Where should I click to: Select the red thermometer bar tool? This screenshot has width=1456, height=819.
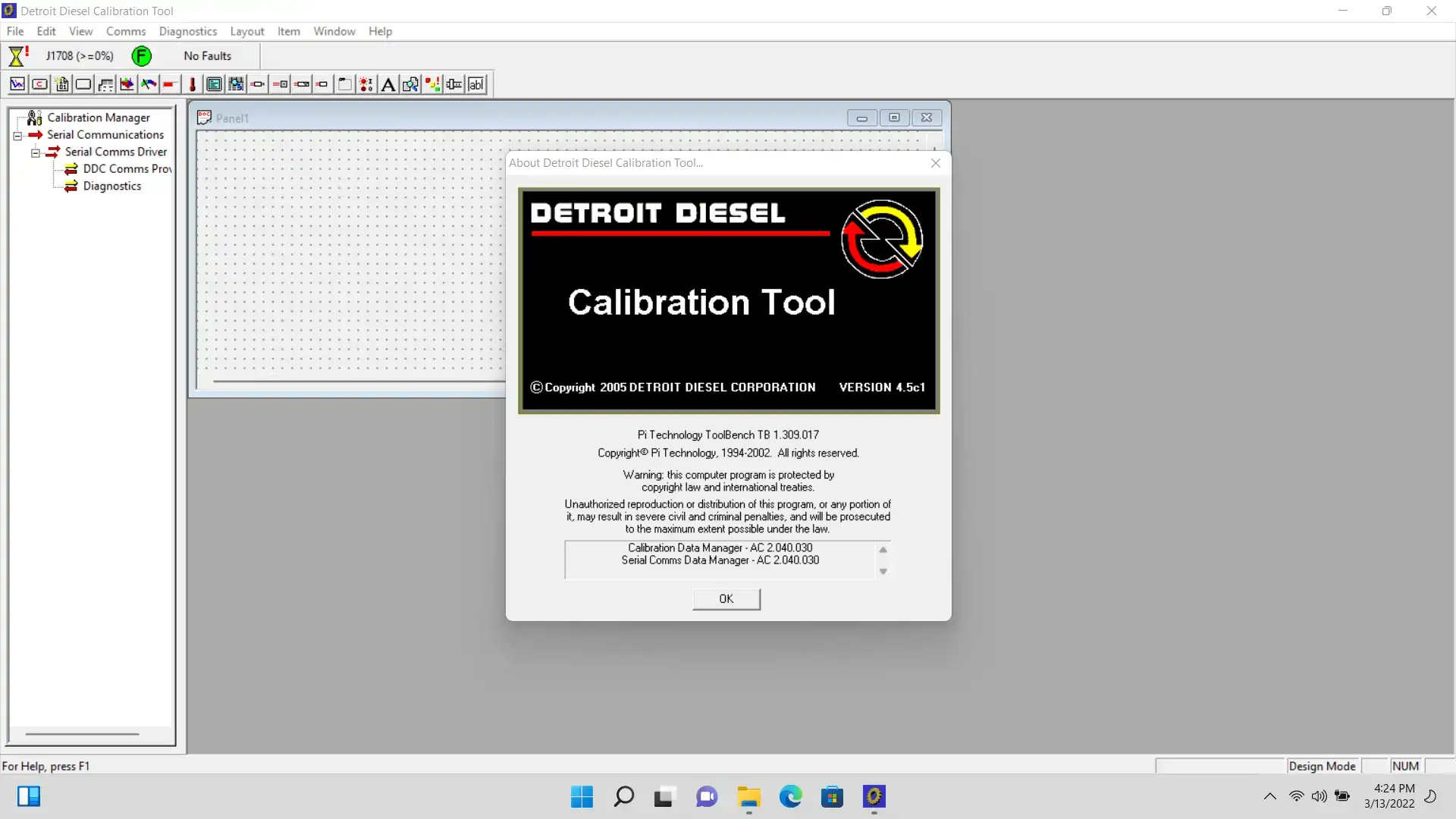pyautogui.click(x=193, y=84)
